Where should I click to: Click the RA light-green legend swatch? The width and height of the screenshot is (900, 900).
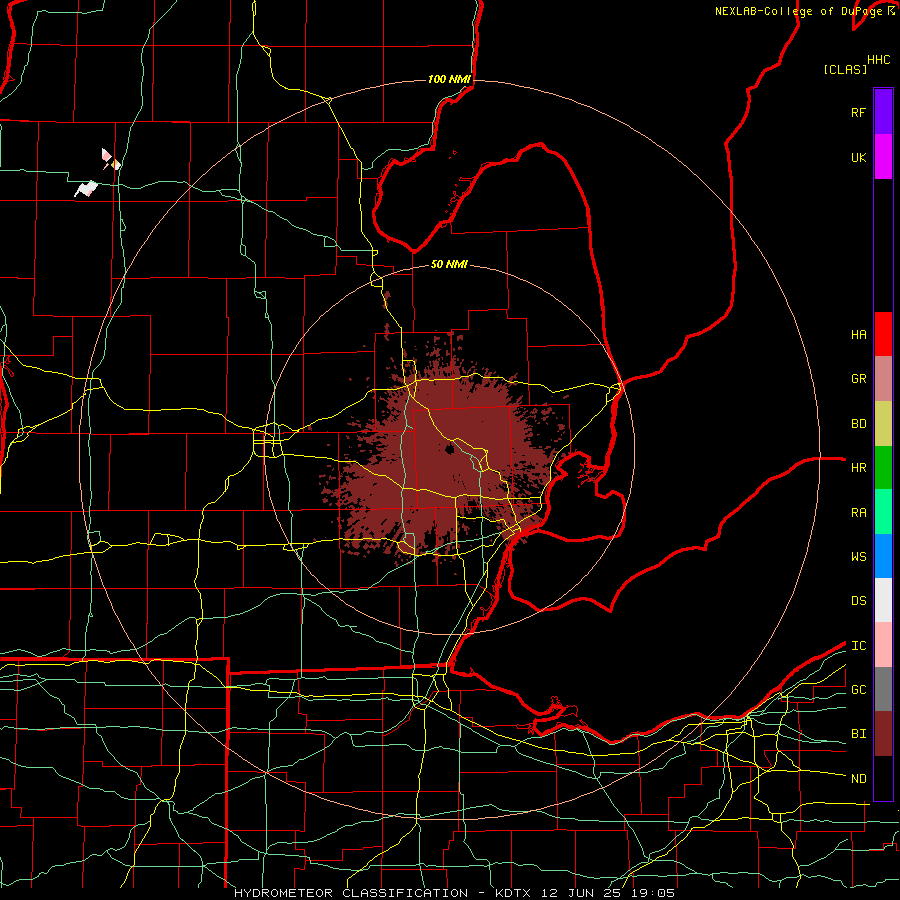[x=883, y=512]
